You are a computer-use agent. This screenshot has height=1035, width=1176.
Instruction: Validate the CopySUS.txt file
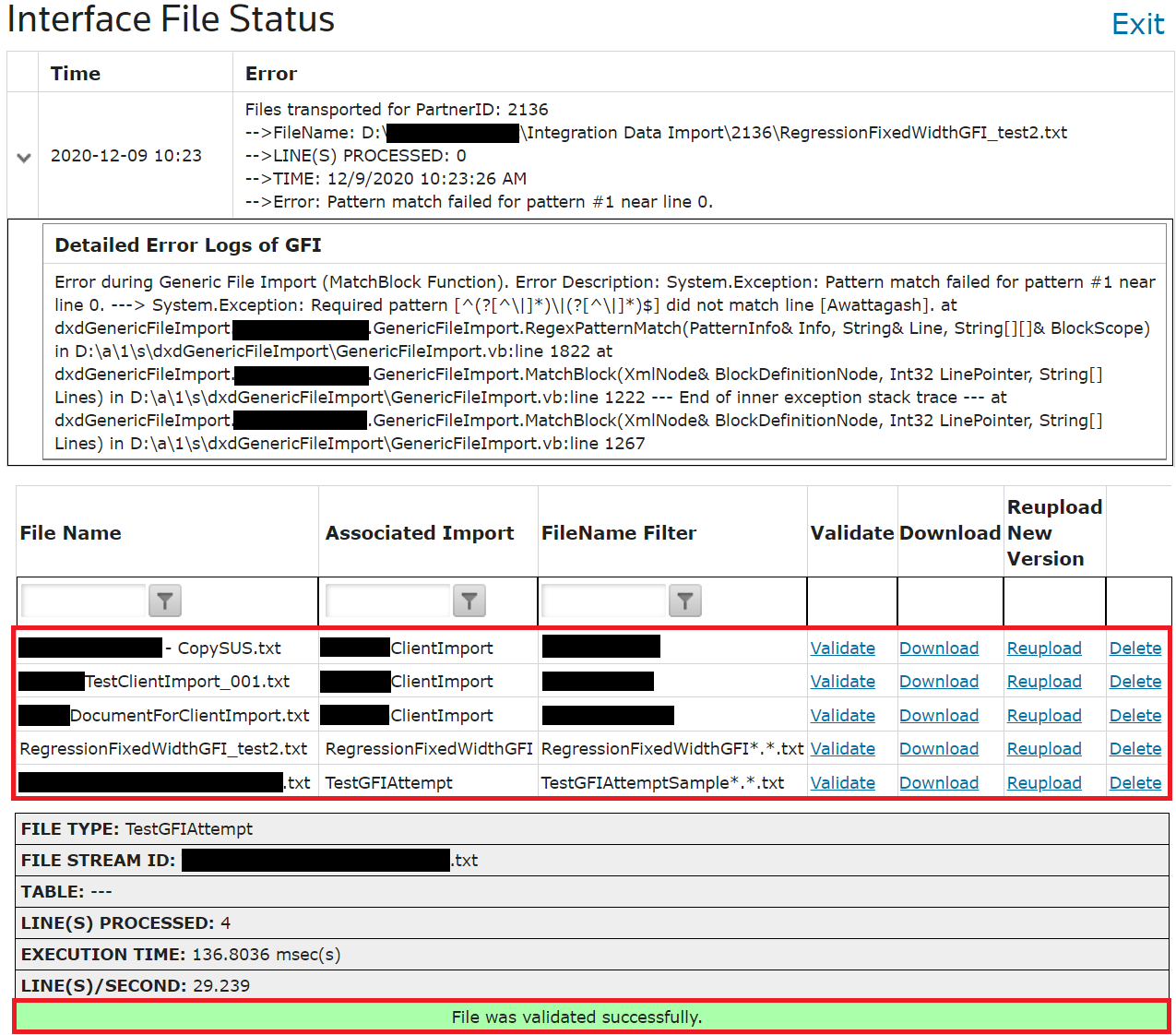(x=843, y=648)
